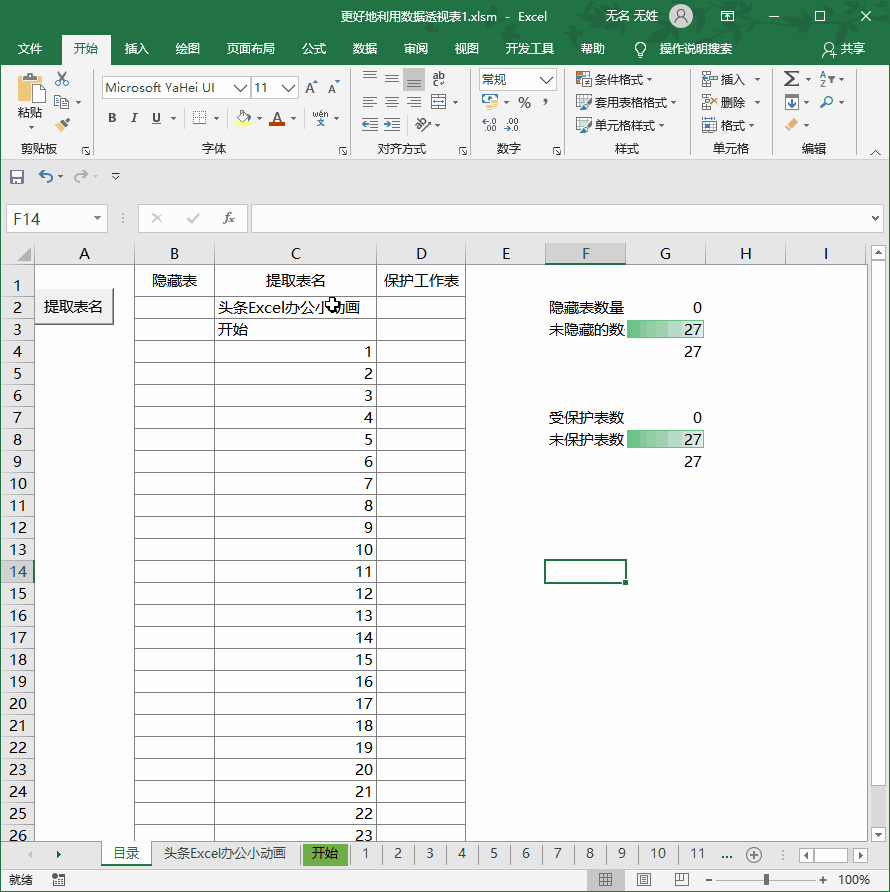This screenshot has height=892, width=890.
Task: Click 操作说明搜索 search box
Action: 695,49
